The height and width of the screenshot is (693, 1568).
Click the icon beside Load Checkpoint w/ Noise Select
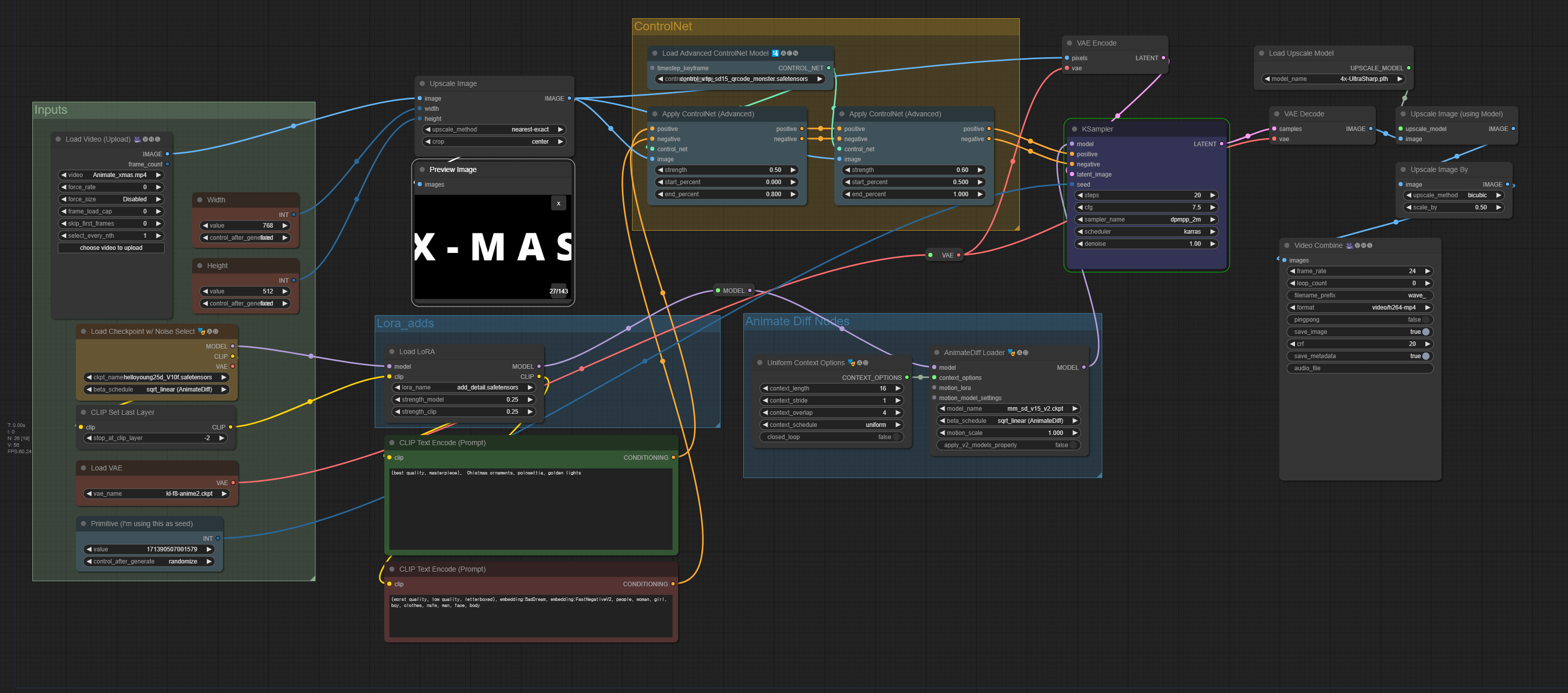click(x=201, y=332)
